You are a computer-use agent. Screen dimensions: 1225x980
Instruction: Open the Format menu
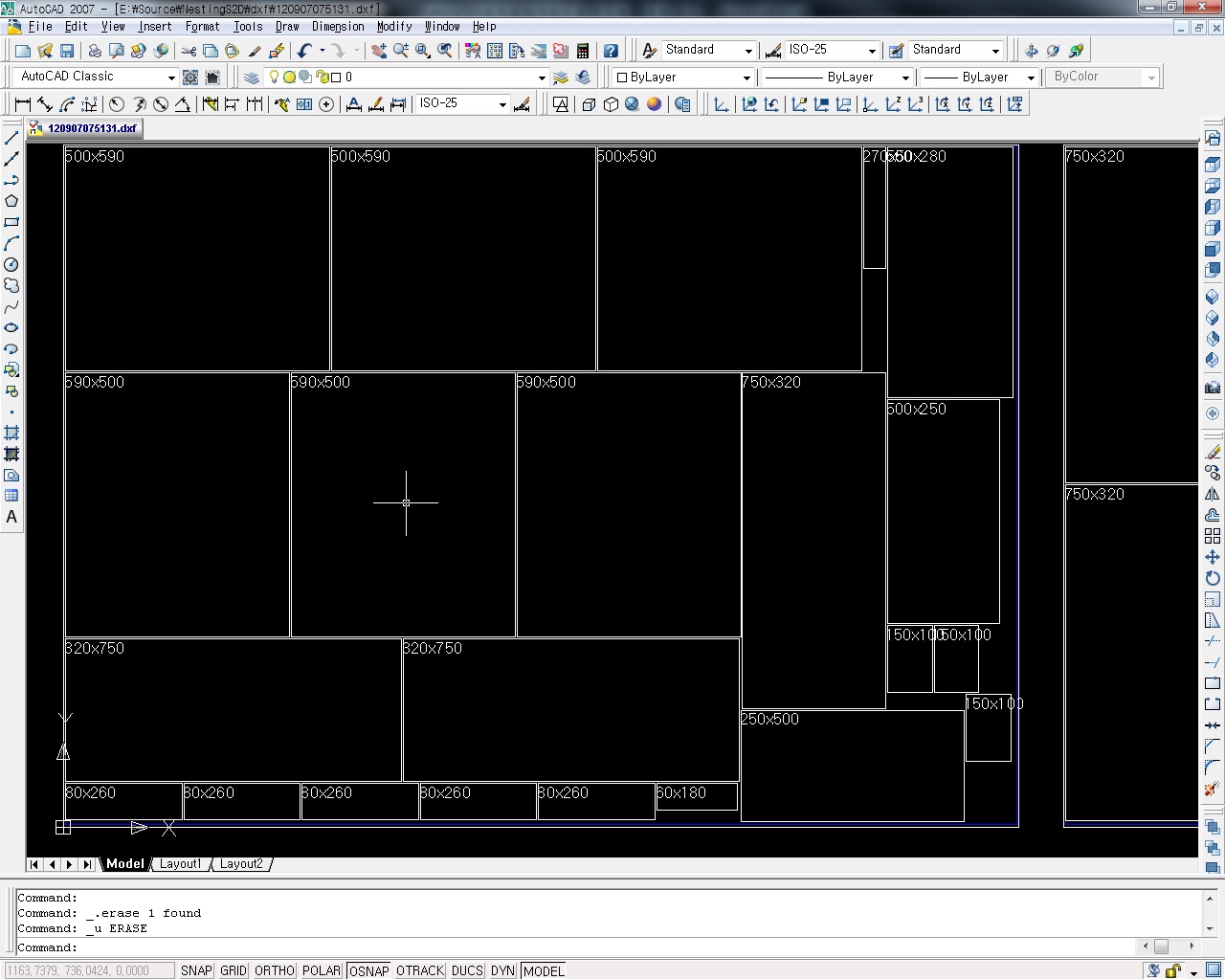[202, 27]
